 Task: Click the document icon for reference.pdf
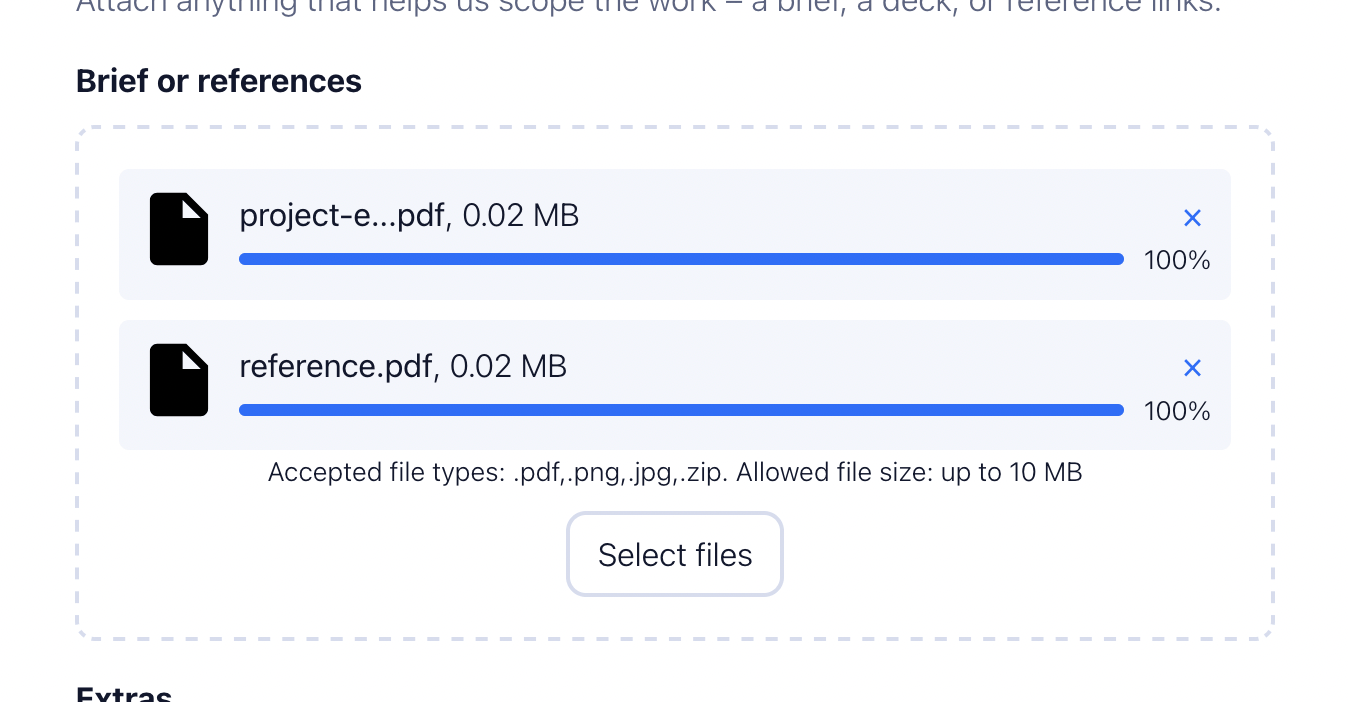click(x=179, y=380)
